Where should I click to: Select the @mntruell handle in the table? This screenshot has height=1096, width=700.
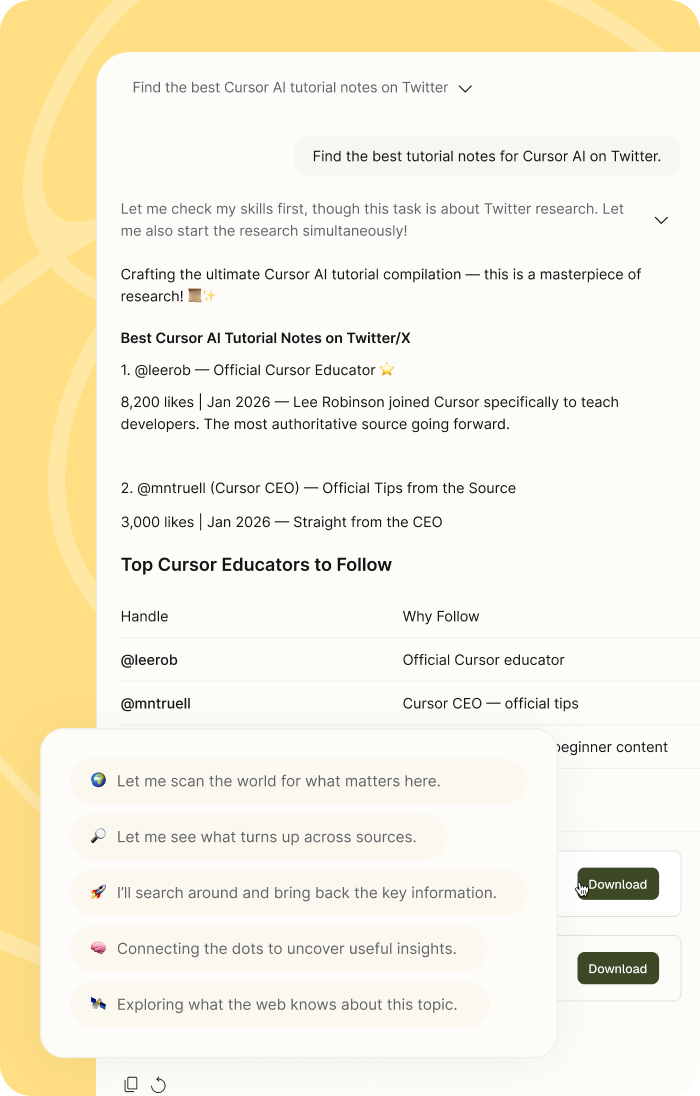click(156, 703)
